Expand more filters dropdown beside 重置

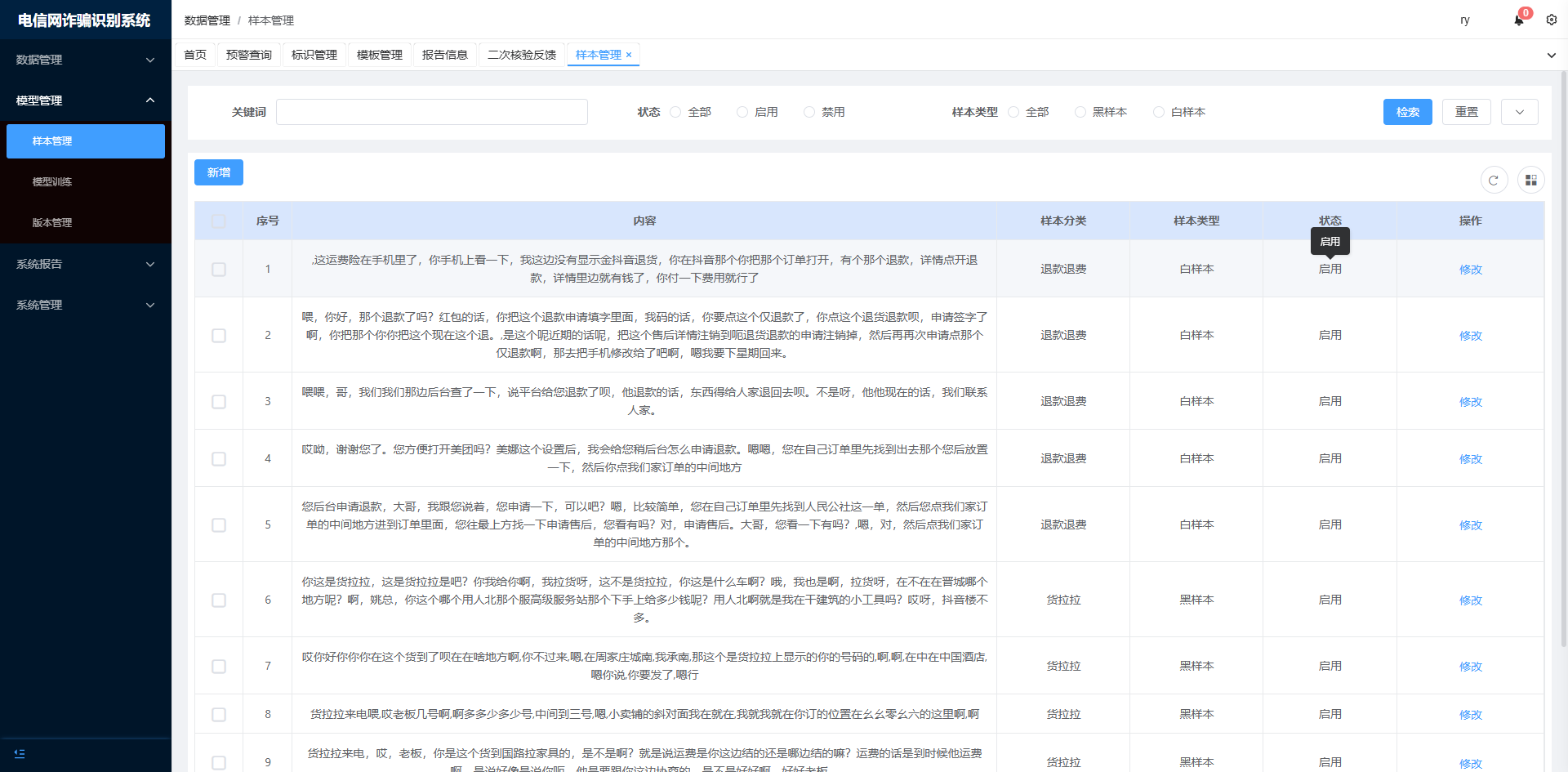(1519, 112)
